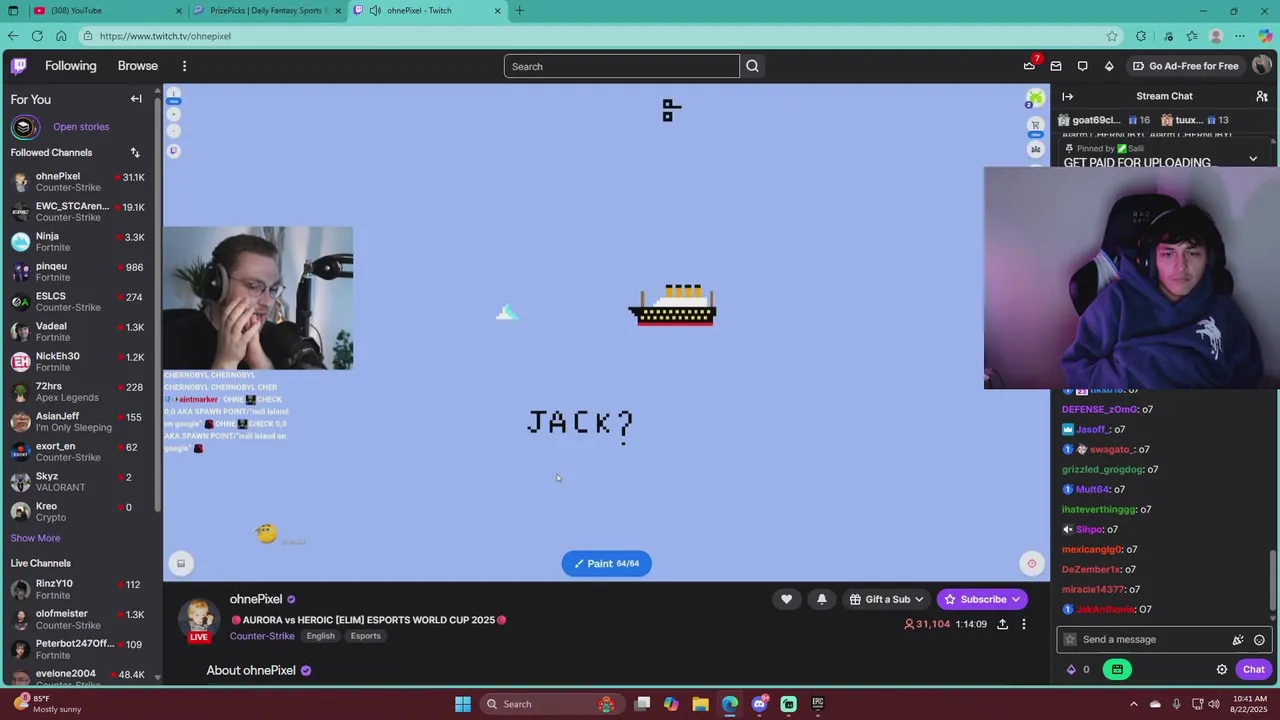The image size is (1280, 720).
Task: Collapse the For You sidebar
Action: coord(136,99)
